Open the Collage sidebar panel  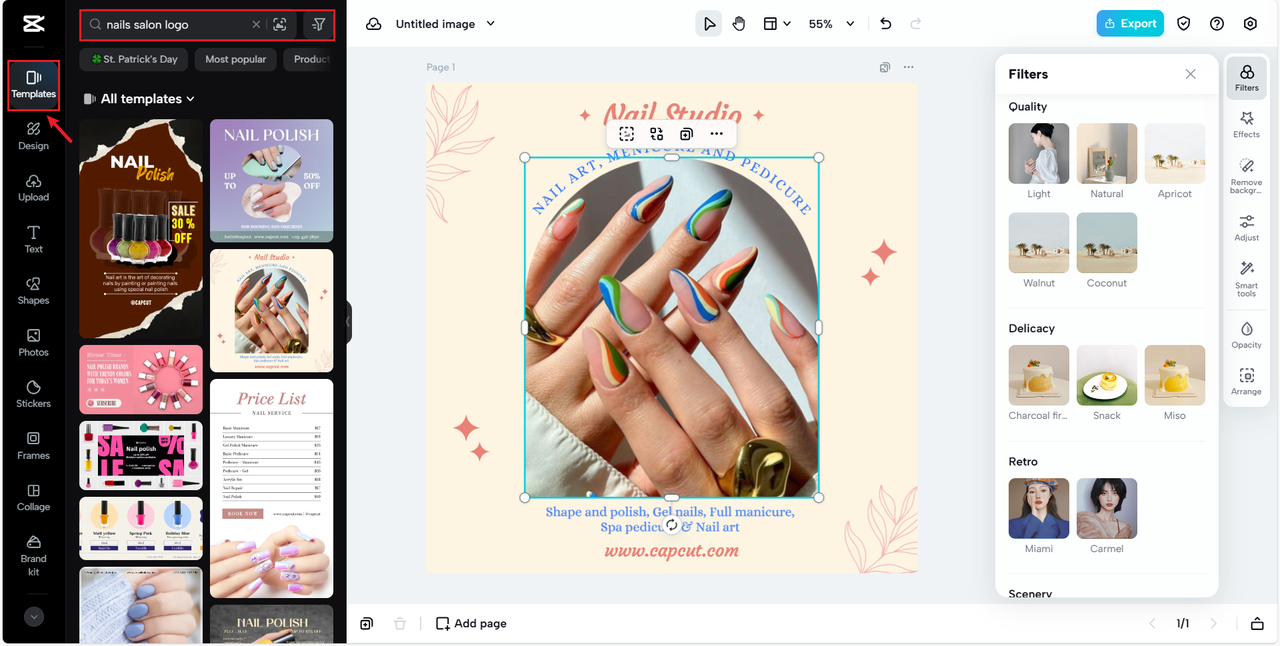pos(33,498)
